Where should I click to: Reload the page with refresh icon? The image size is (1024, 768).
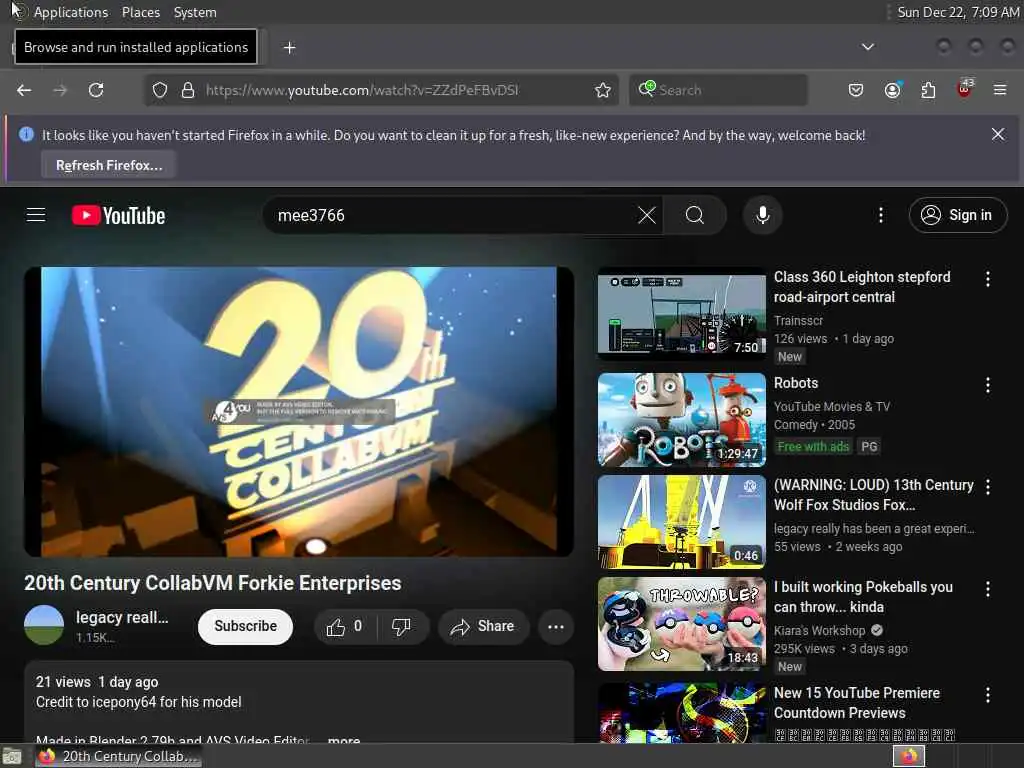point(96,90)
